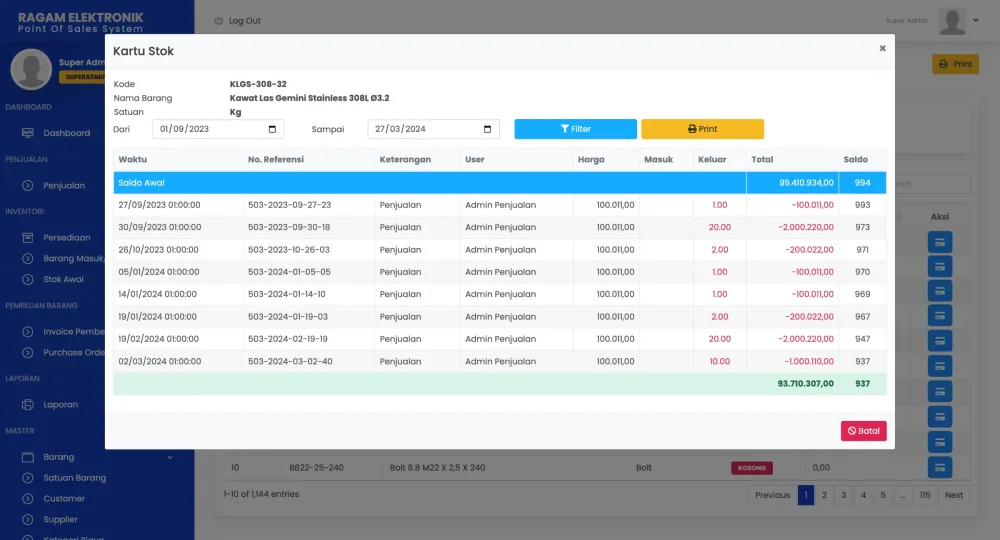Click the Saldo column header
The image size is (1000, 540).
(x=855, y=159)
